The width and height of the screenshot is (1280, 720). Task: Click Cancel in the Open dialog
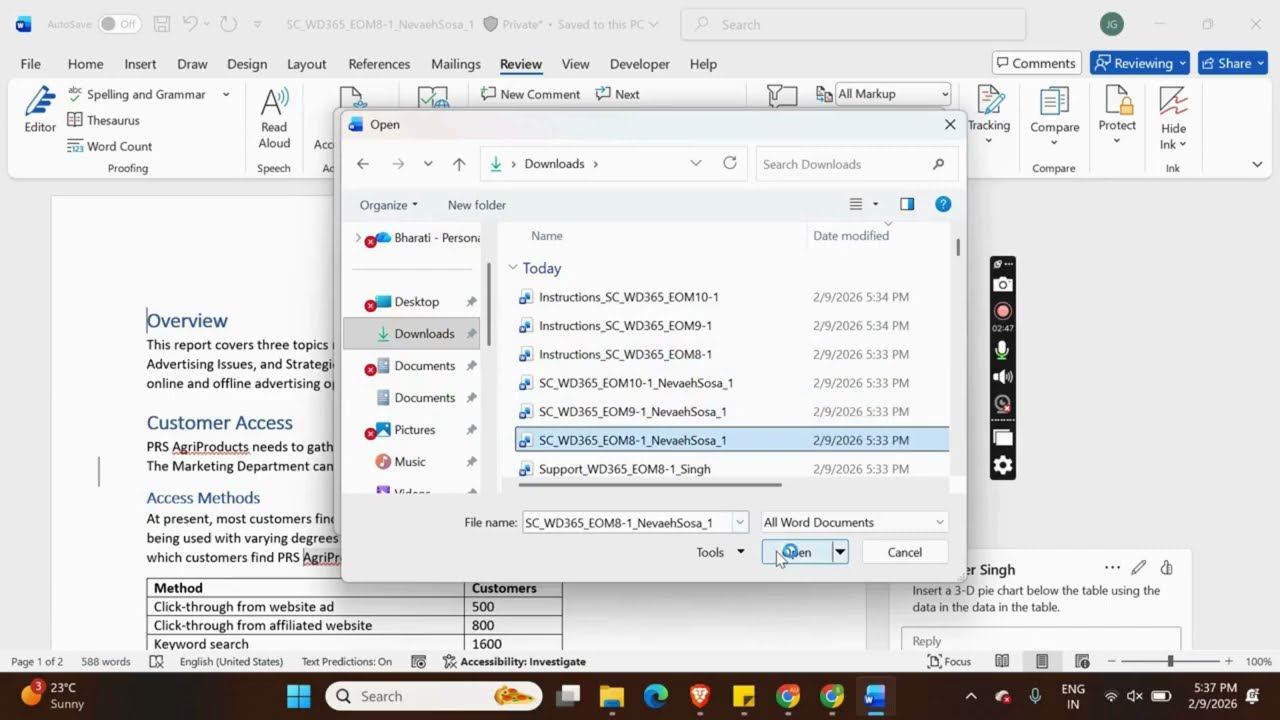[x=905, y=552]
